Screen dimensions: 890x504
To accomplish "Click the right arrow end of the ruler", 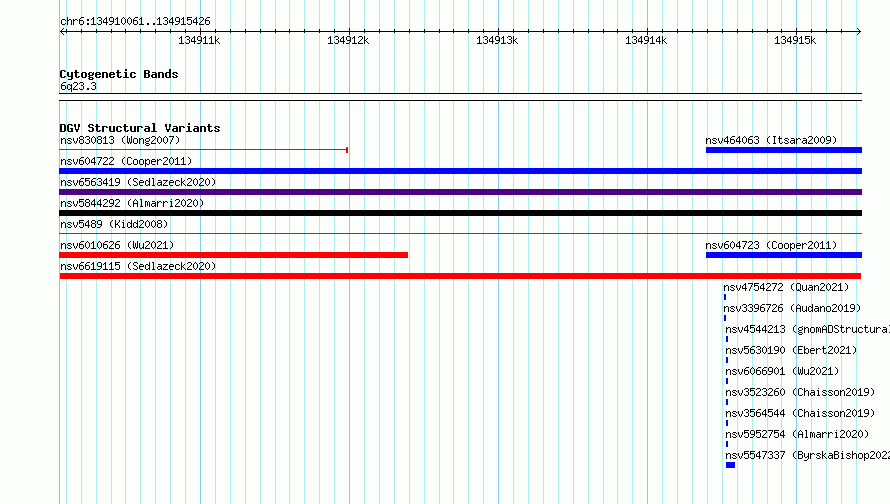I will [x=858, y=31].
